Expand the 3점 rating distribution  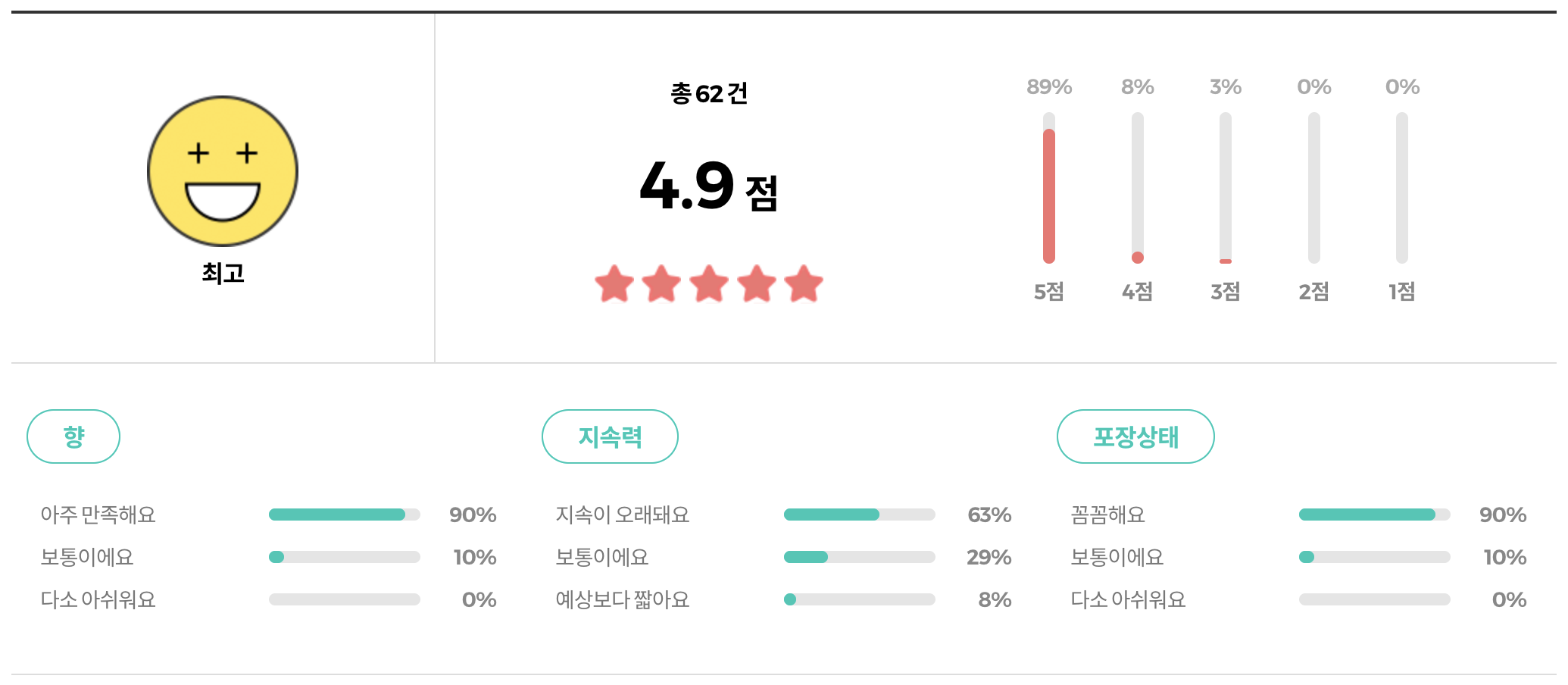pyautogui.click(x=1225, y=189)
